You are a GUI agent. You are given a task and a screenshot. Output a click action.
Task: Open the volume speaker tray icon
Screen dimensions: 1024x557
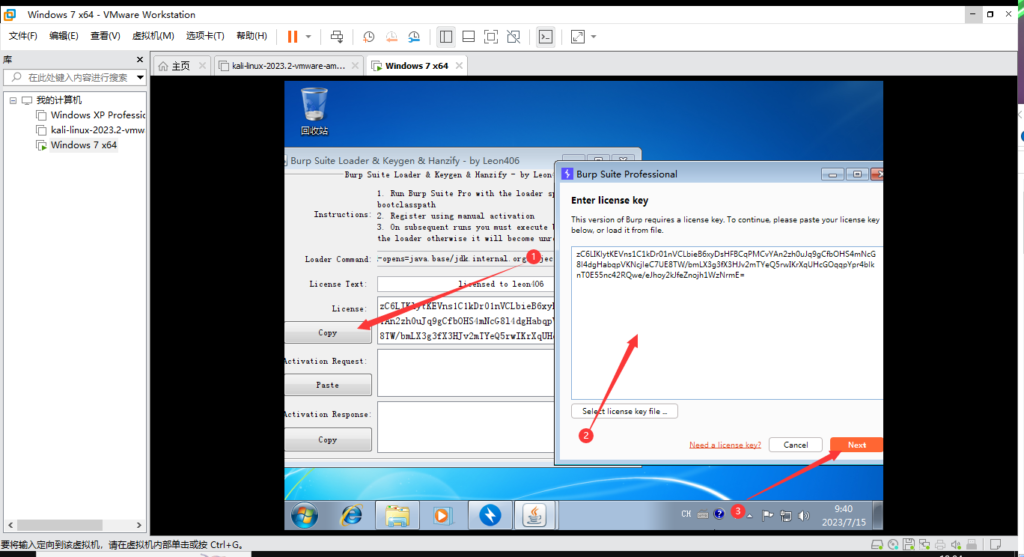[804, 516]
